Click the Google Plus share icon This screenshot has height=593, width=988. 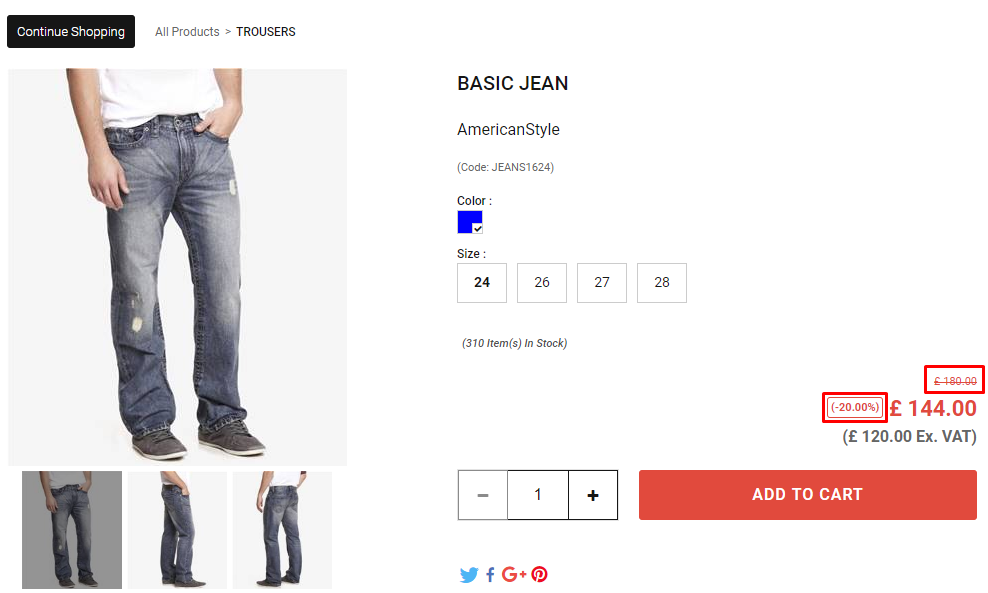(x=514, y=574)
